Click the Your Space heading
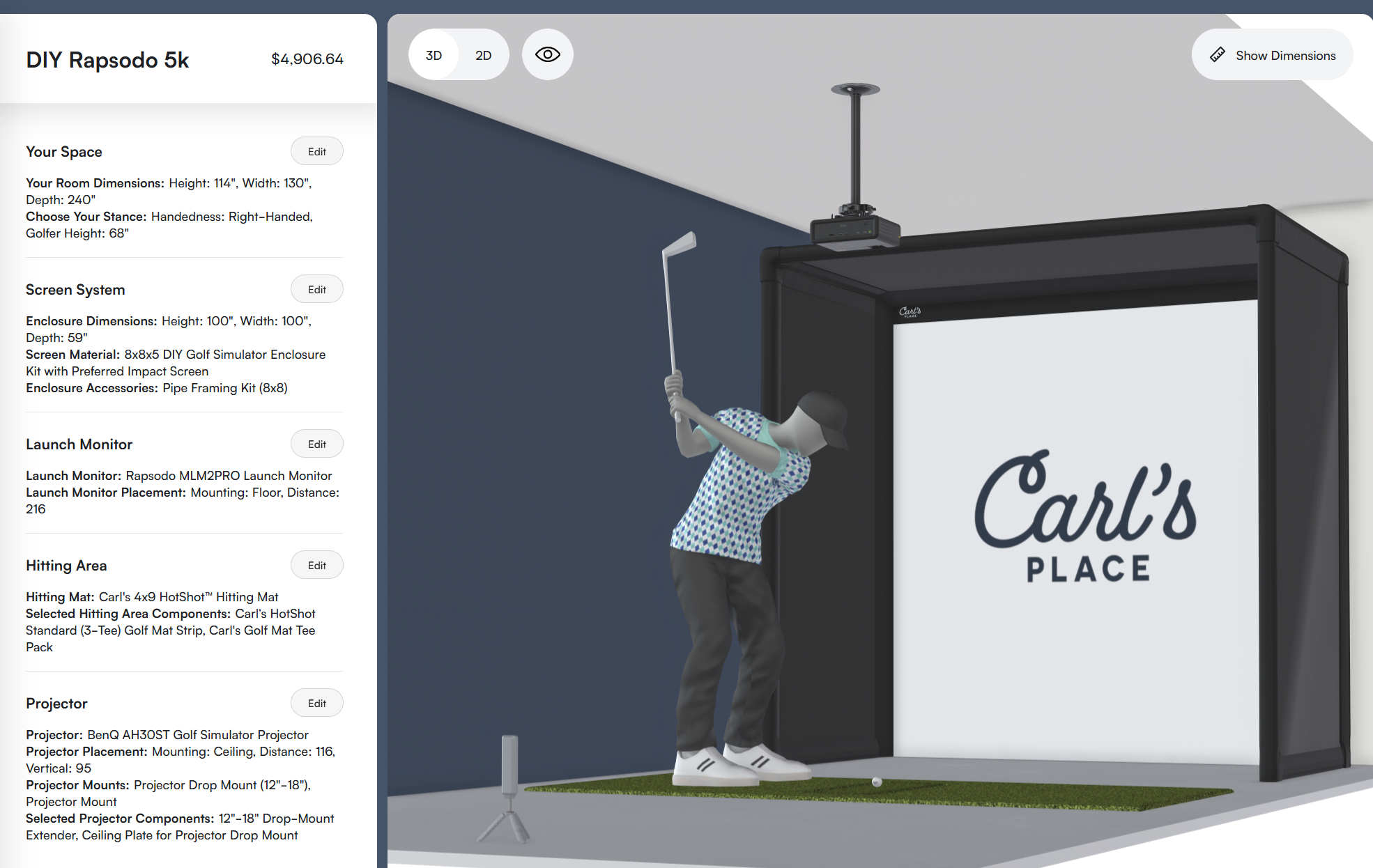 tap(64, 152)
